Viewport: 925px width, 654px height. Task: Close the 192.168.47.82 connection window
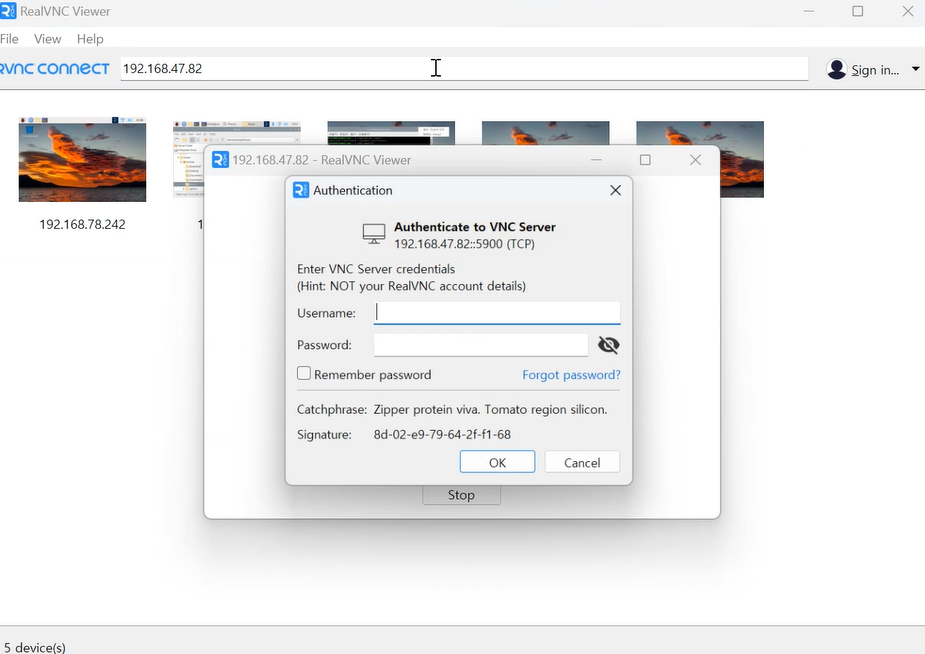tap(696, 160)
